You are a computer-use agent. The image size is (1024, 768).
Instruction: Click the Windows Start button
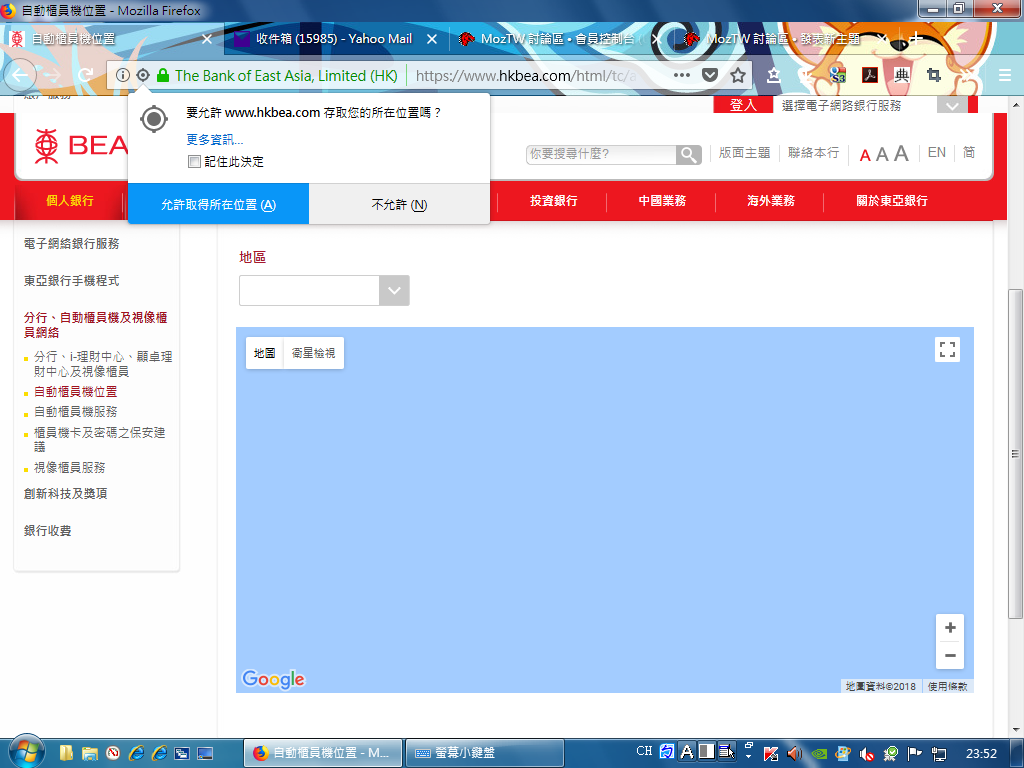(23, 752)
